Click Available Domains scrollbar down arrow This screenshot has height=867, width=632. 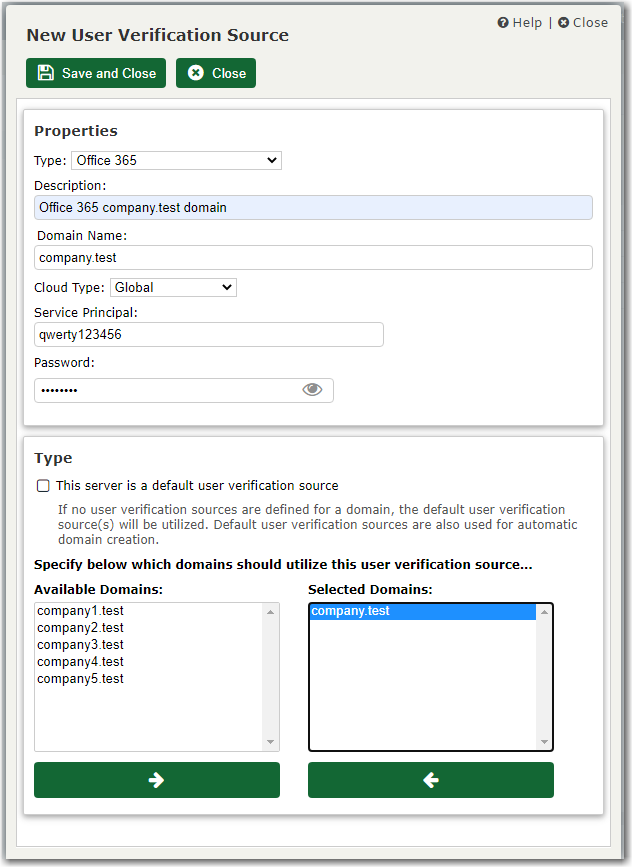click(270, 742)
